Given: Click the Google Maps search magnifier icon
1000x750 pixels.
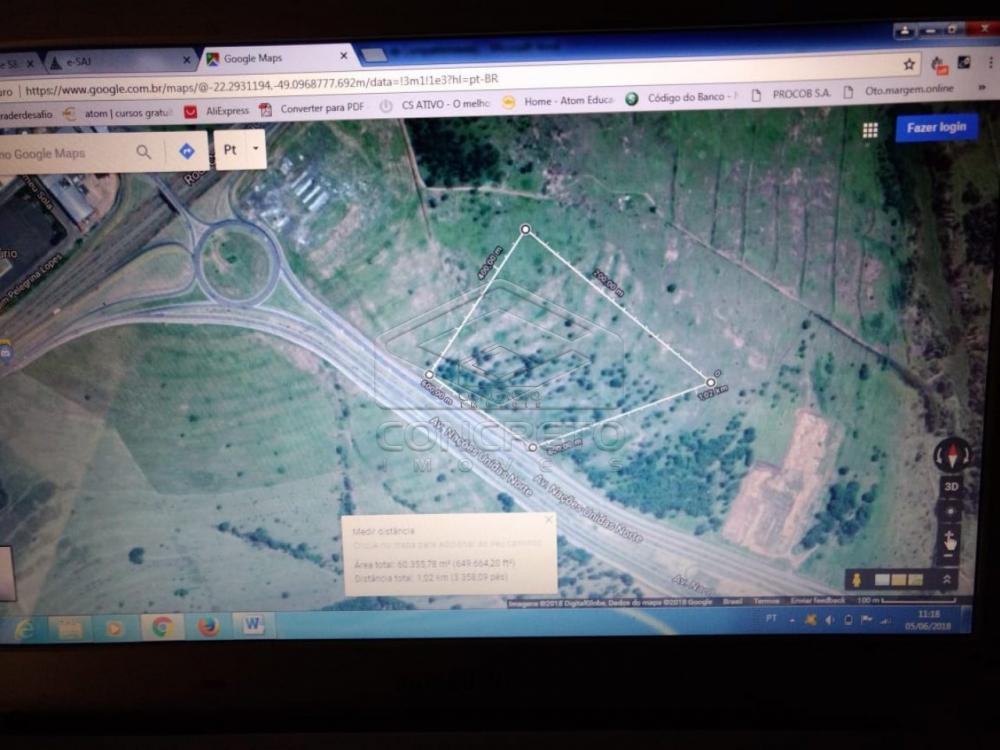Looking at the screenshot, I should 144,152.
